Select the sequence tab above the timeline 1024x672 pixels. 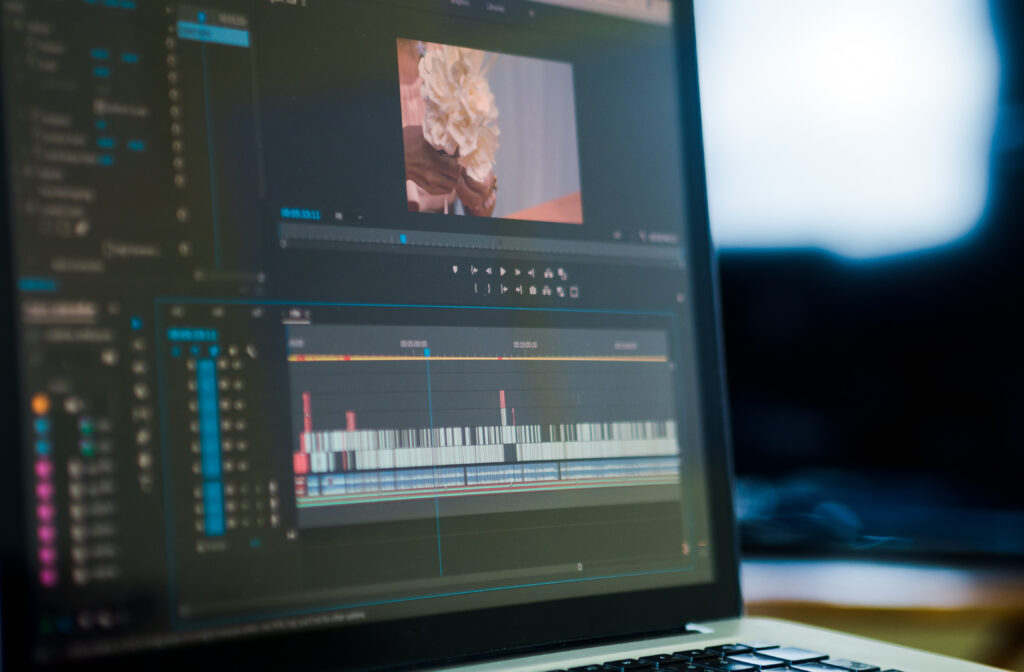click(296, 314)
